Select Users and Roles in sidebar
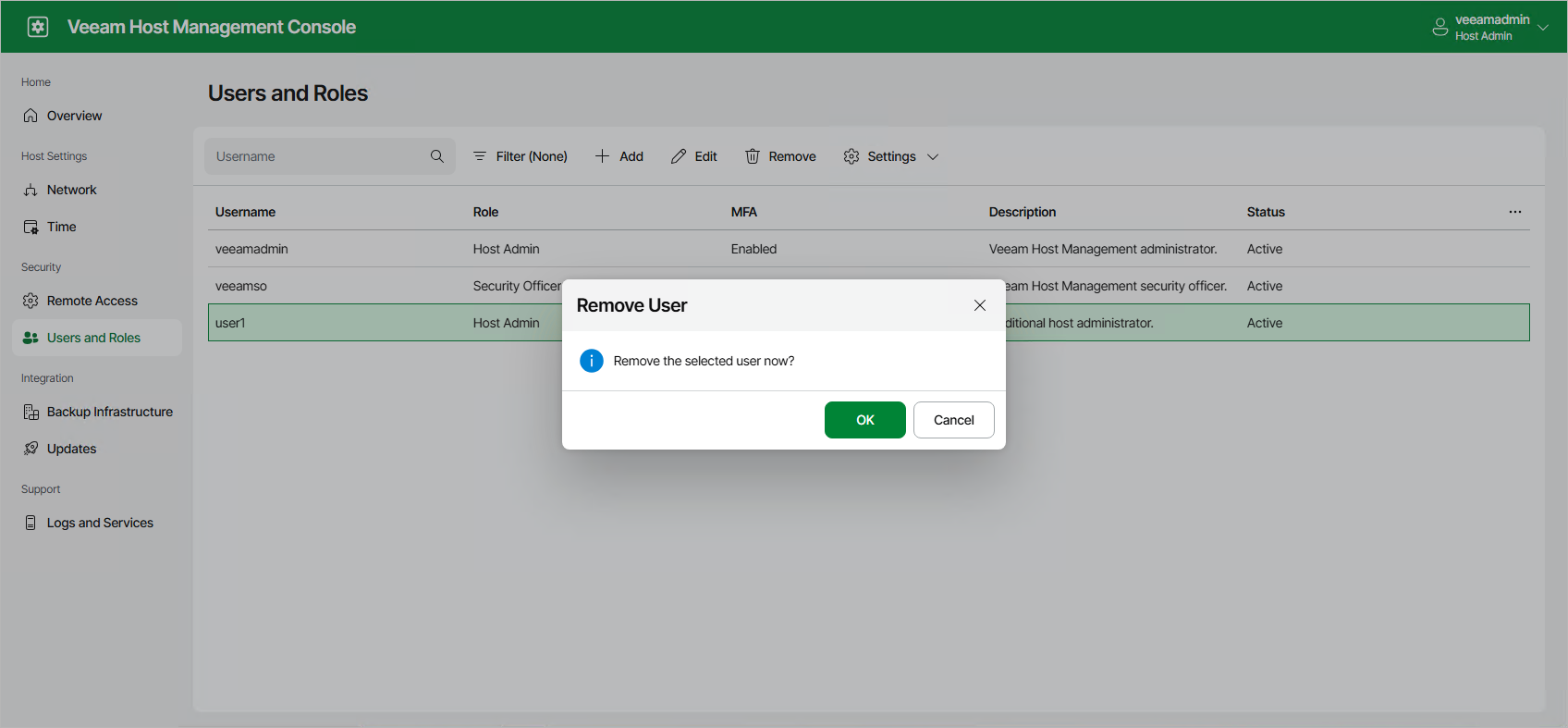The height and width of the screenshot is (728, 1568). [97, 338]
